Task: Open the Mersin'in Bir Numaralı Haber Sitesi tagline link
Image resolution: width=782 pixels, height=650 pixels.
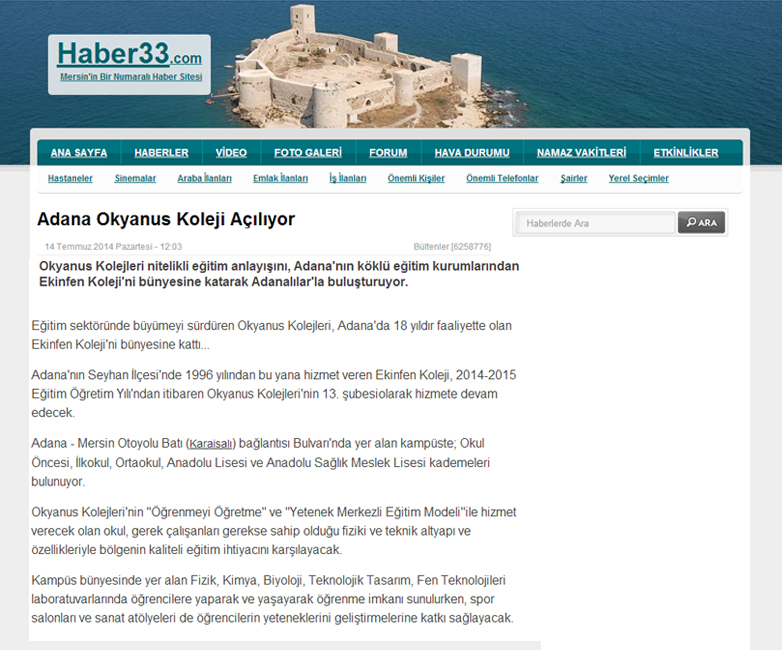Action: click(x=131, y=77)
